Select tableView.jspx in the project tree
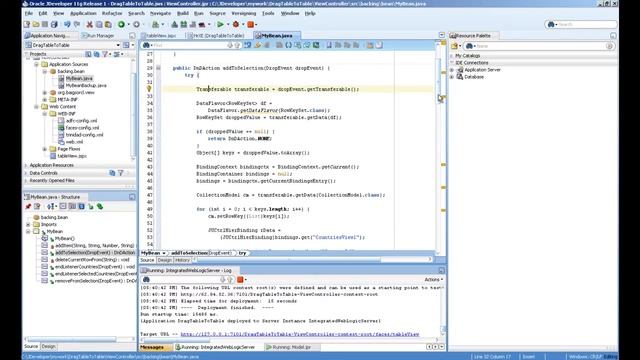Screen dimensions: 640x360 [72, 156]
